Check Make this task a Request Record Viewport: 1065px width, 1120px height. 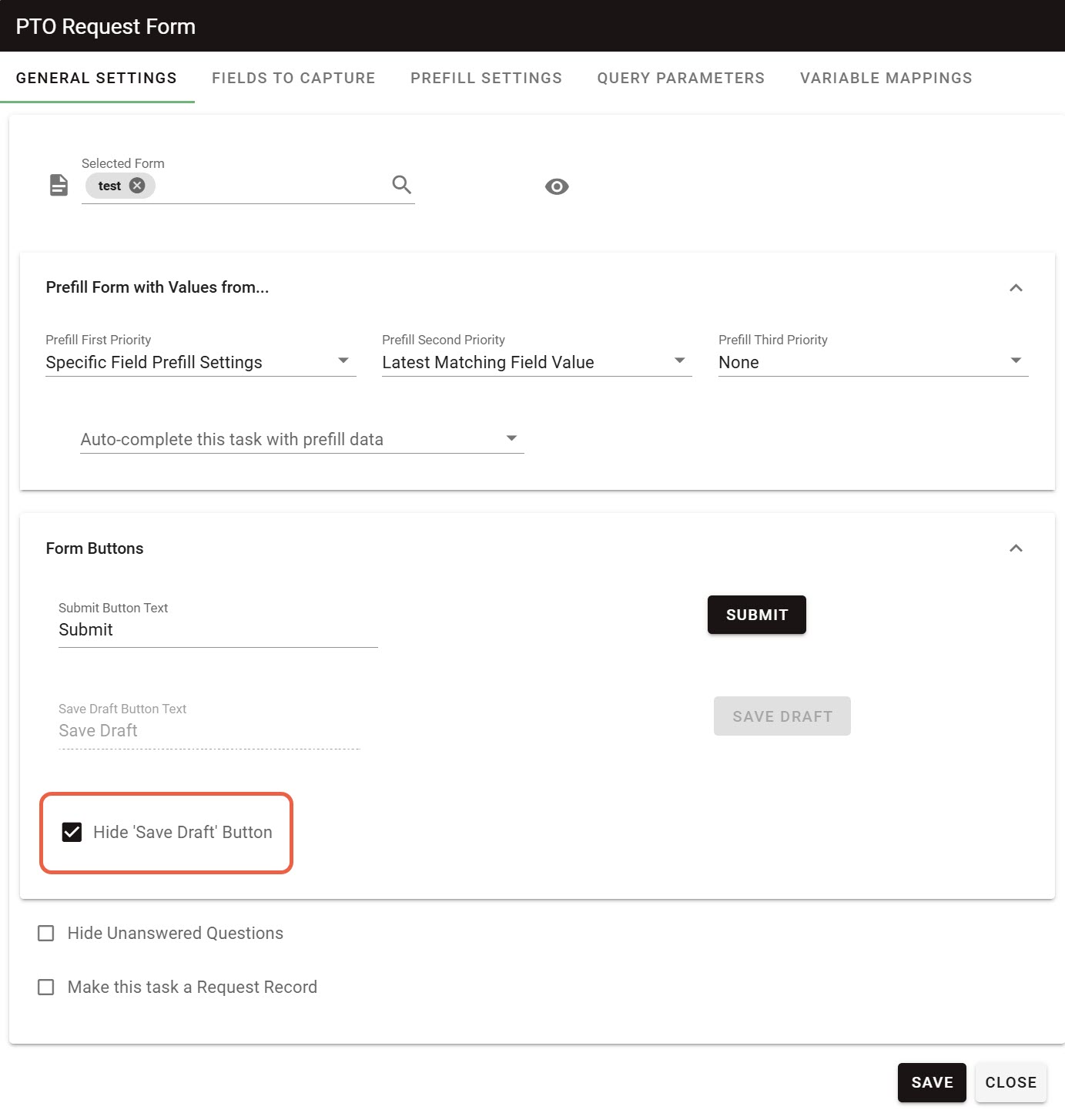point(46,987)
